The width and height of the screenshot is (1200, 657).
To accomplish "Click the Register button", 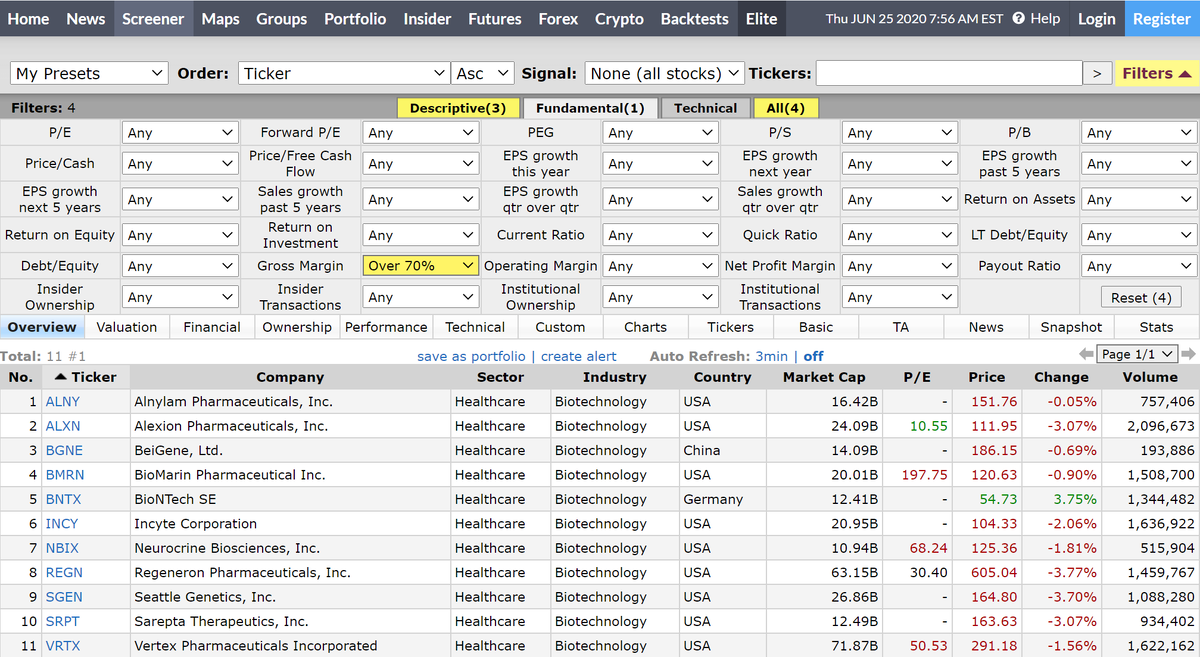I will pos(1162,19).
